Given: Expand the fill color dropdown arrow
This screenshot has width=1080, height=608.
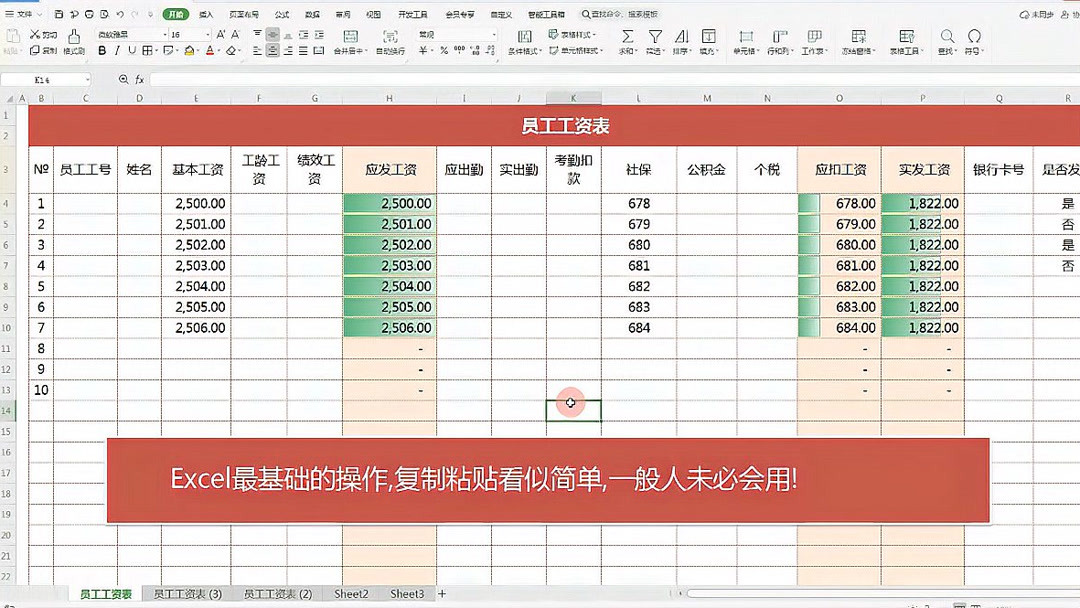Looking at the screenshot, I should [197, 48].
